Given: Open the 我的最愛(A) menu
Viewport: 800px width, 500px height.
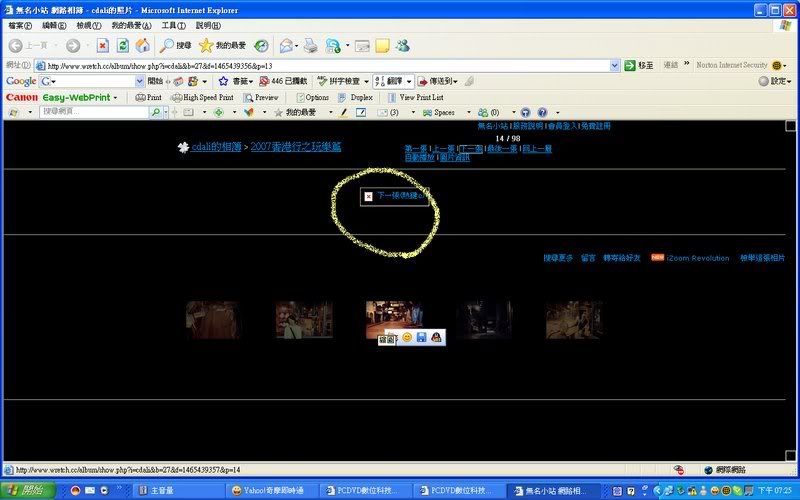Looking at the screenshot, I should [131, 25].
